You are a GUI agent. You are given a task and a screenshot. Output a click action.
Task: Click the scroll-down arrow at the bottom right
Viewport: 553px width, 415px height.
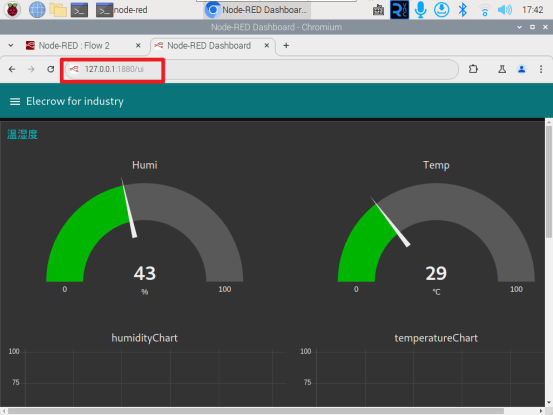pos(549,403)
